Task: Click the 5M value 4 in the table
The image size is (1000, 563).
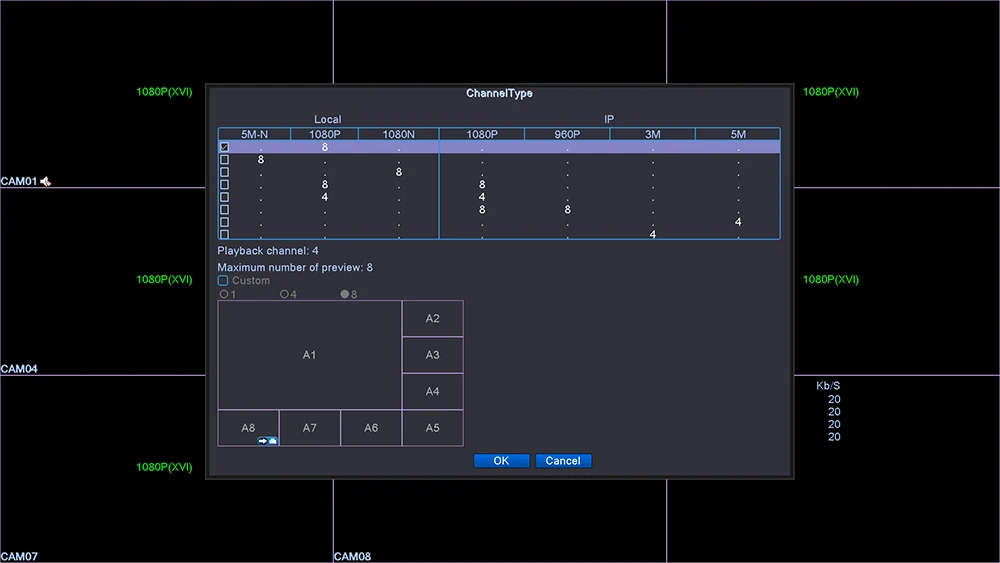Action: coord(738,222)
